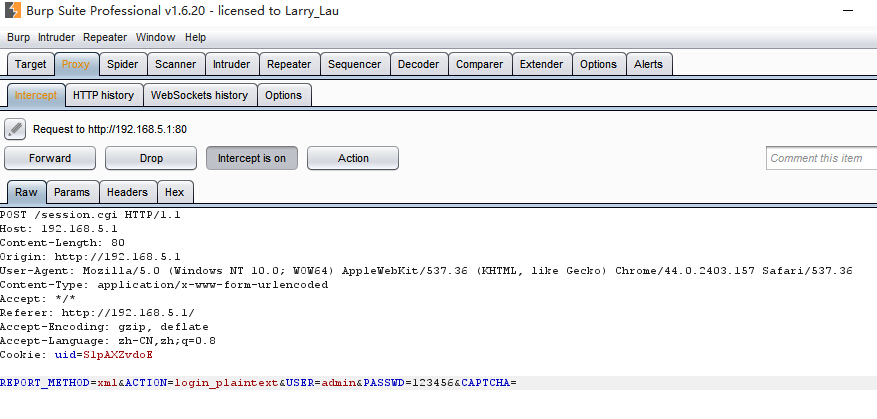Open the Proxy Options sub-tab
The width and height of the screenshot is (877, 419).
tap(284, 95)
